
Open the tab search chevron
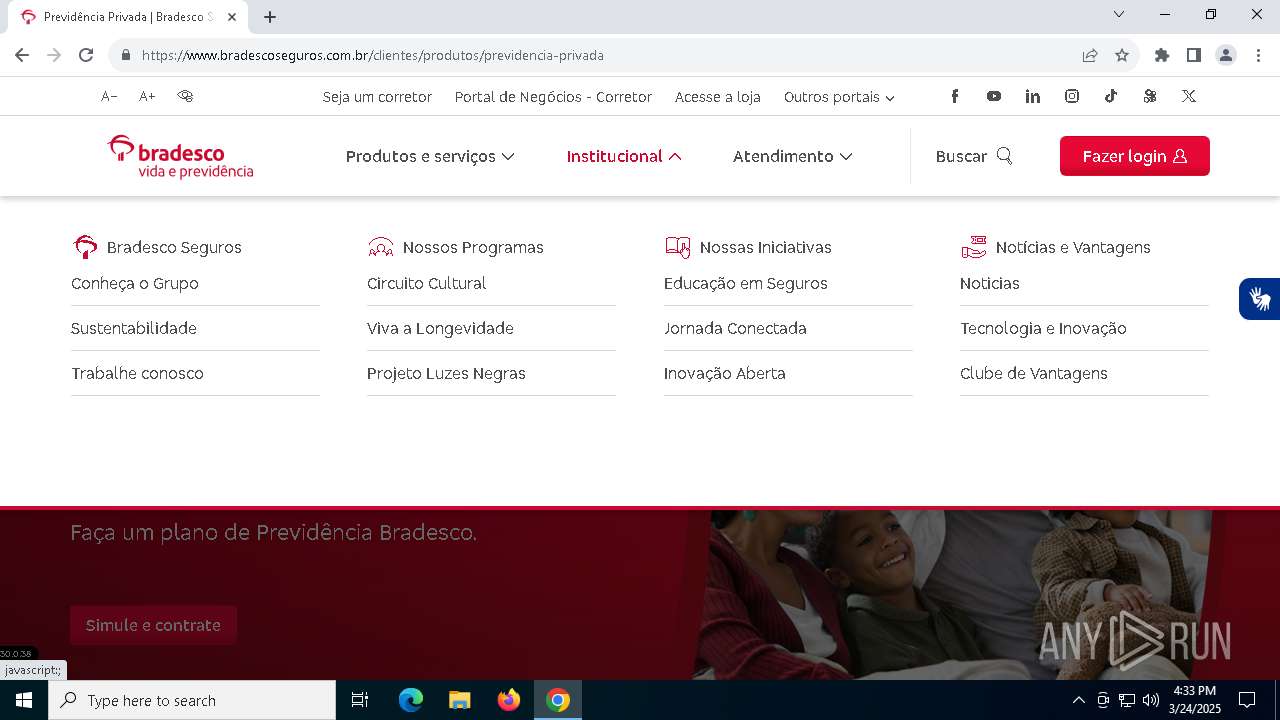tap(1119, 14)
